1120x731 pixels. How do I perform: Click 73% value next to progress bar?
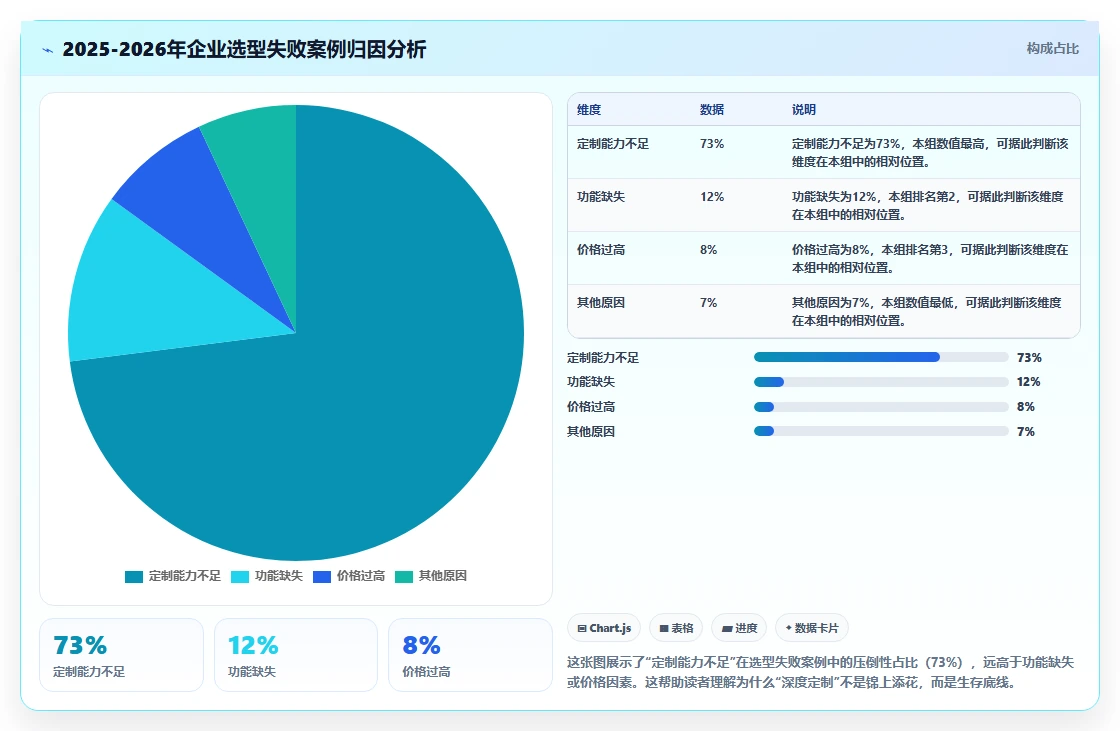point(1029,358)
